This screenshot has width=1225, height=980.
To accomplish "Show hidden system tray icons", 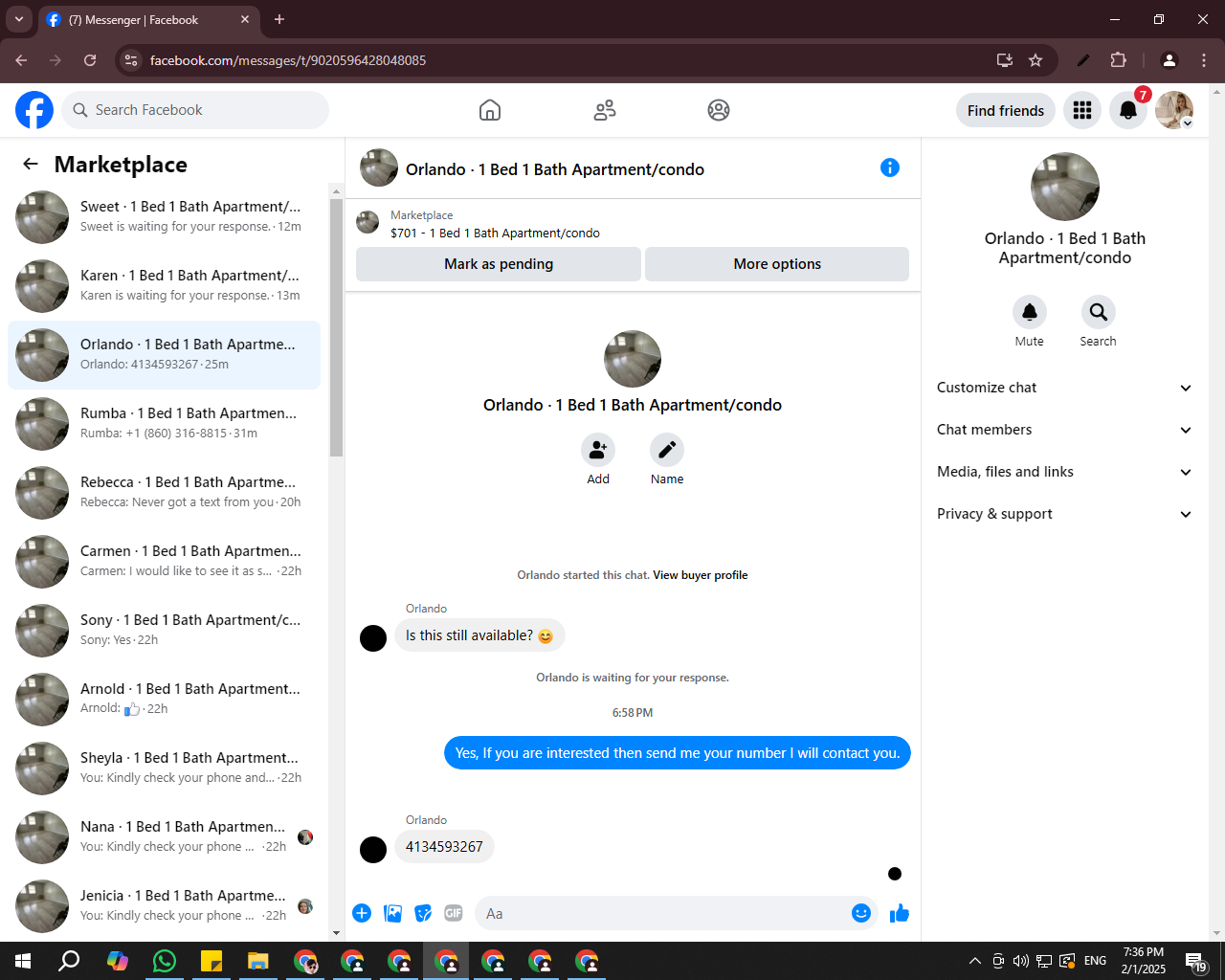I will click(974, 961).
